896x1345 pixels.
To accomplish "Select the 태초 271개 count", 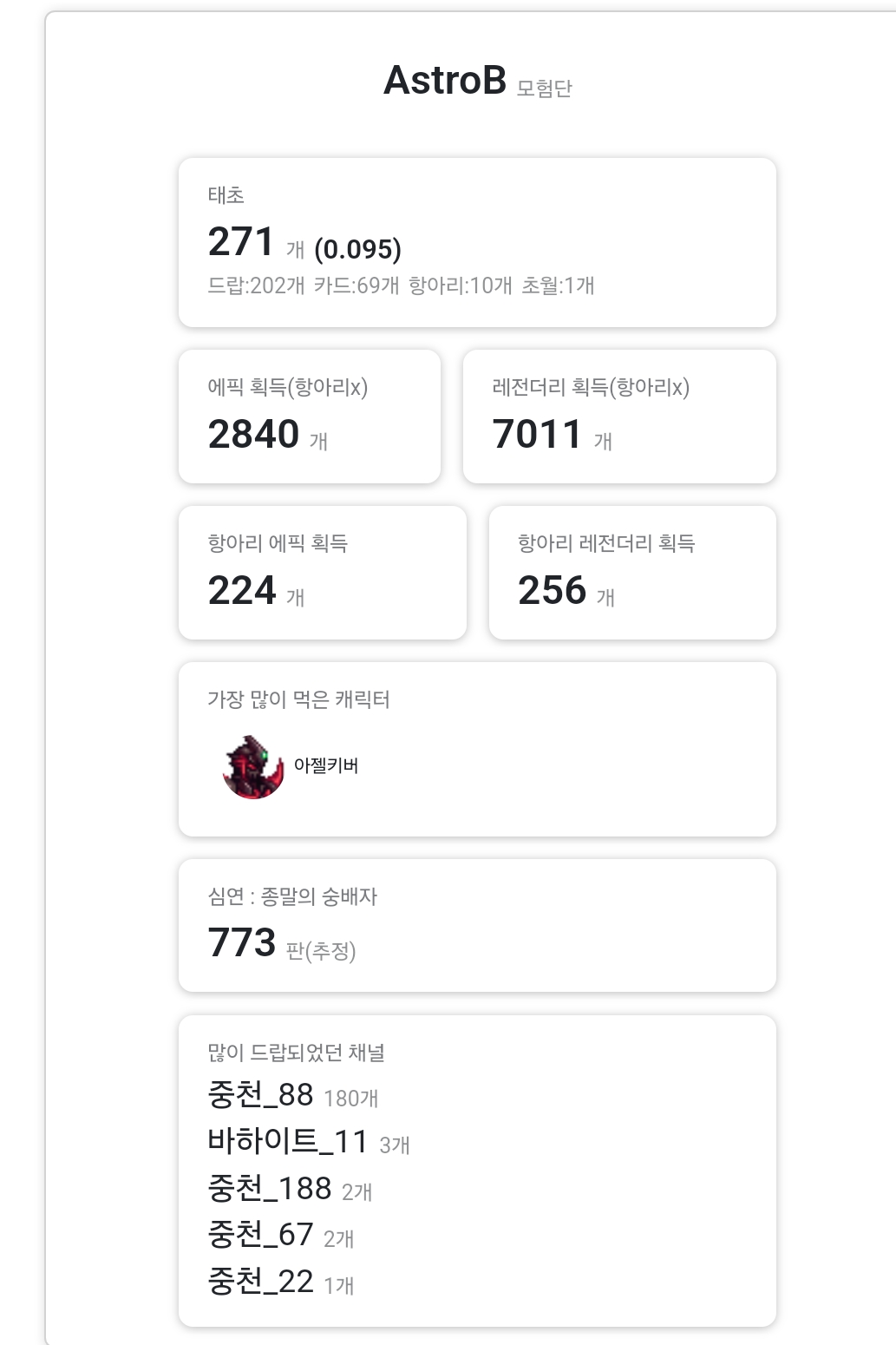I will 242,242.
